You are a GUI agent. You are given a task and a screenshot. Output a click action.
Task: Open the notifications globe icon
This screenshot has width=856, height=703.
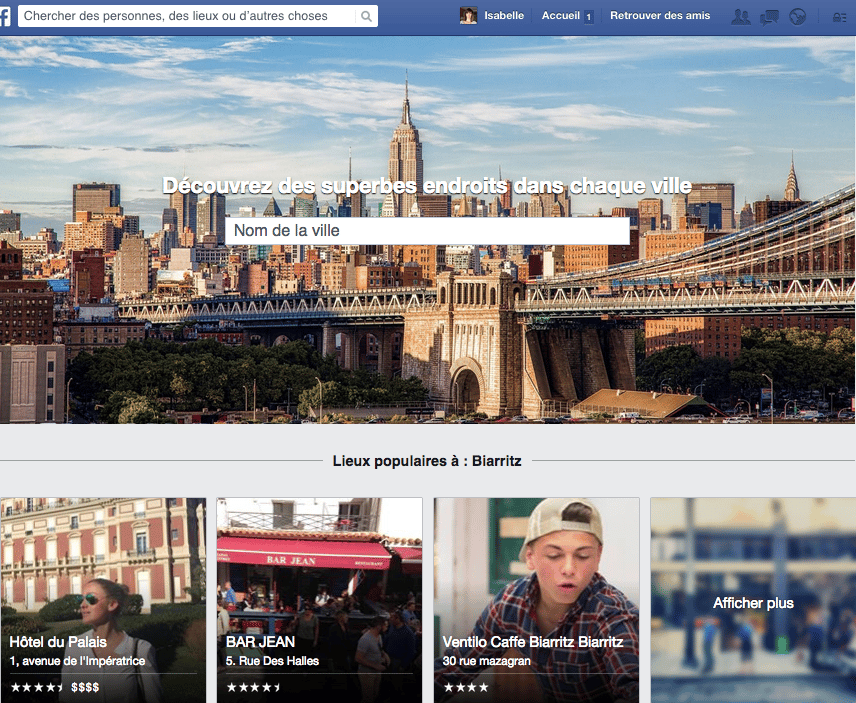pos(797,16)
